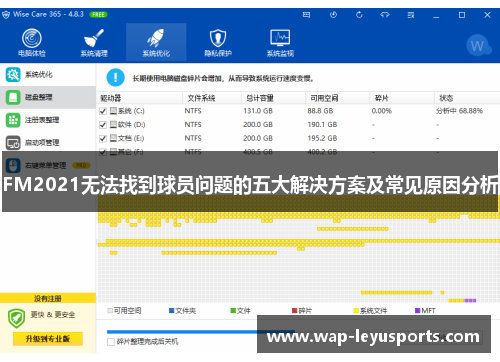The width and height of the screenshot is (500, 362).
Task: Toggle the 软件 (D:) drive checkbox
Action: coord(103,125)
